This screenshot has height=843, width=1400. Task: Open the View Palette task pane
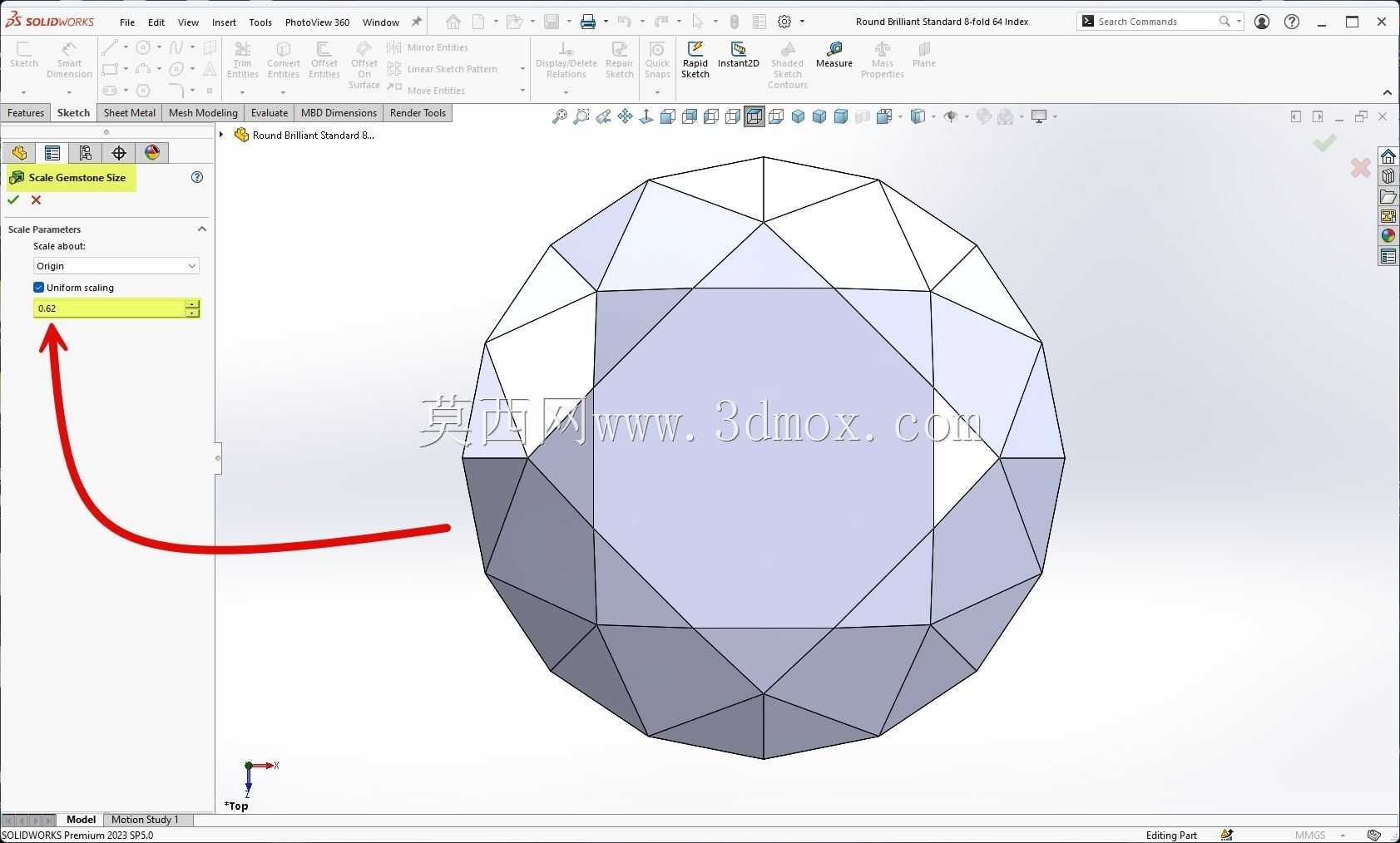1388,216
